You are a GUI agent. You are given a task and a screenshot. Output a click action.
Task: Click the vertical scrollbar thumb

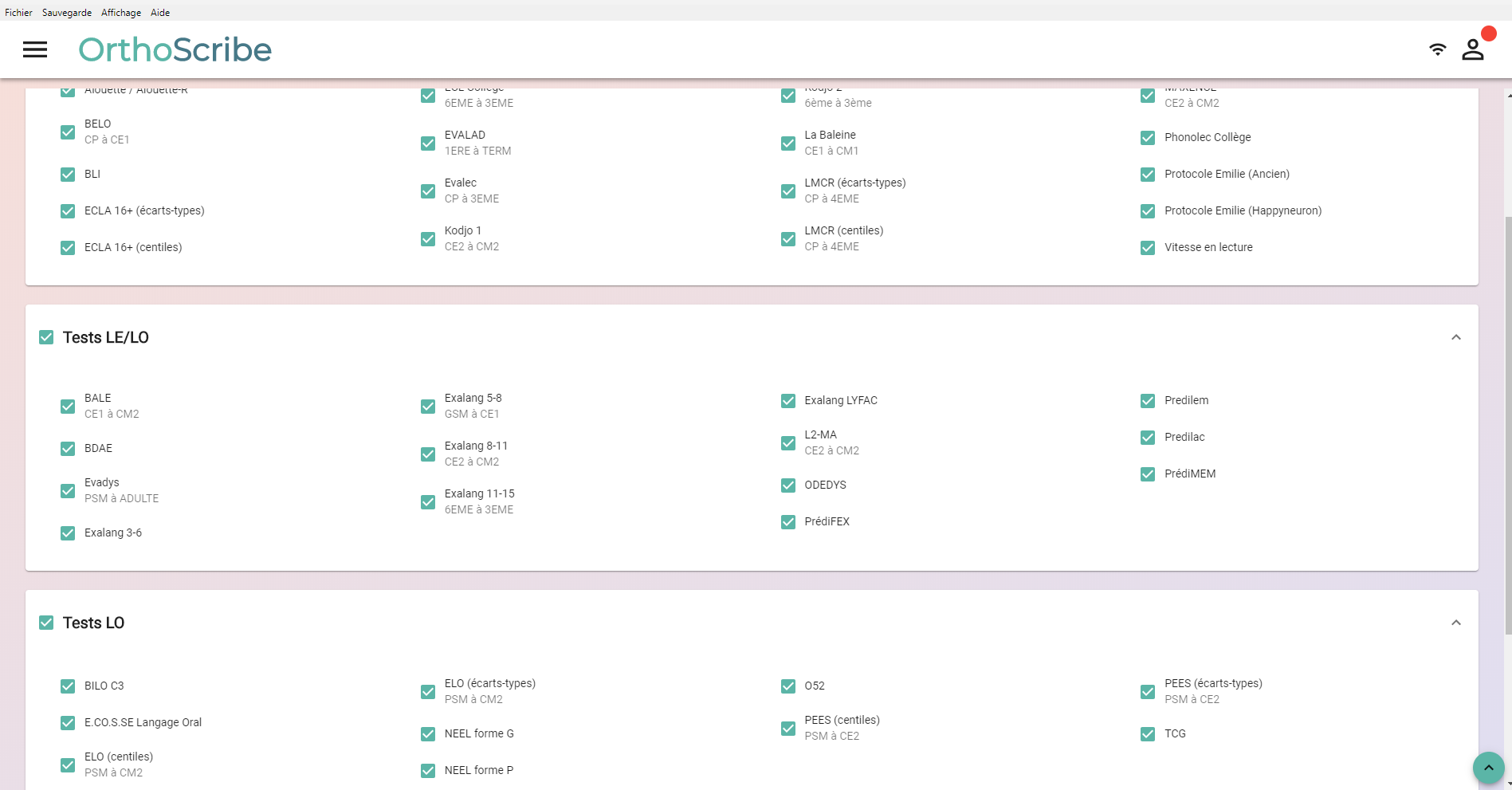click(x=1507, y=423)
